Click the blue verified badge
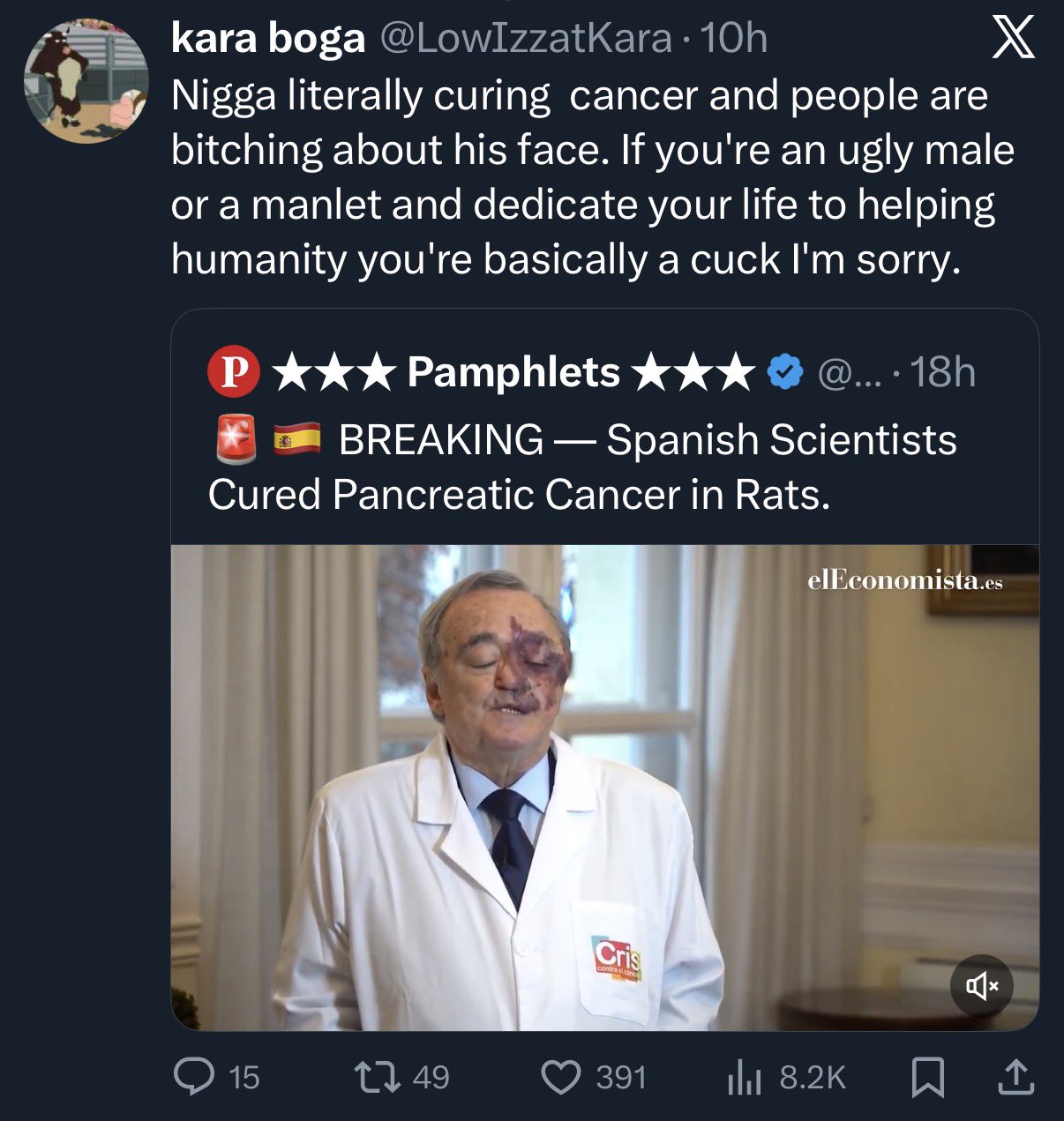The height and width of the screenshot is (1121, 1064). pyautogui.click(x=785, y=372)
